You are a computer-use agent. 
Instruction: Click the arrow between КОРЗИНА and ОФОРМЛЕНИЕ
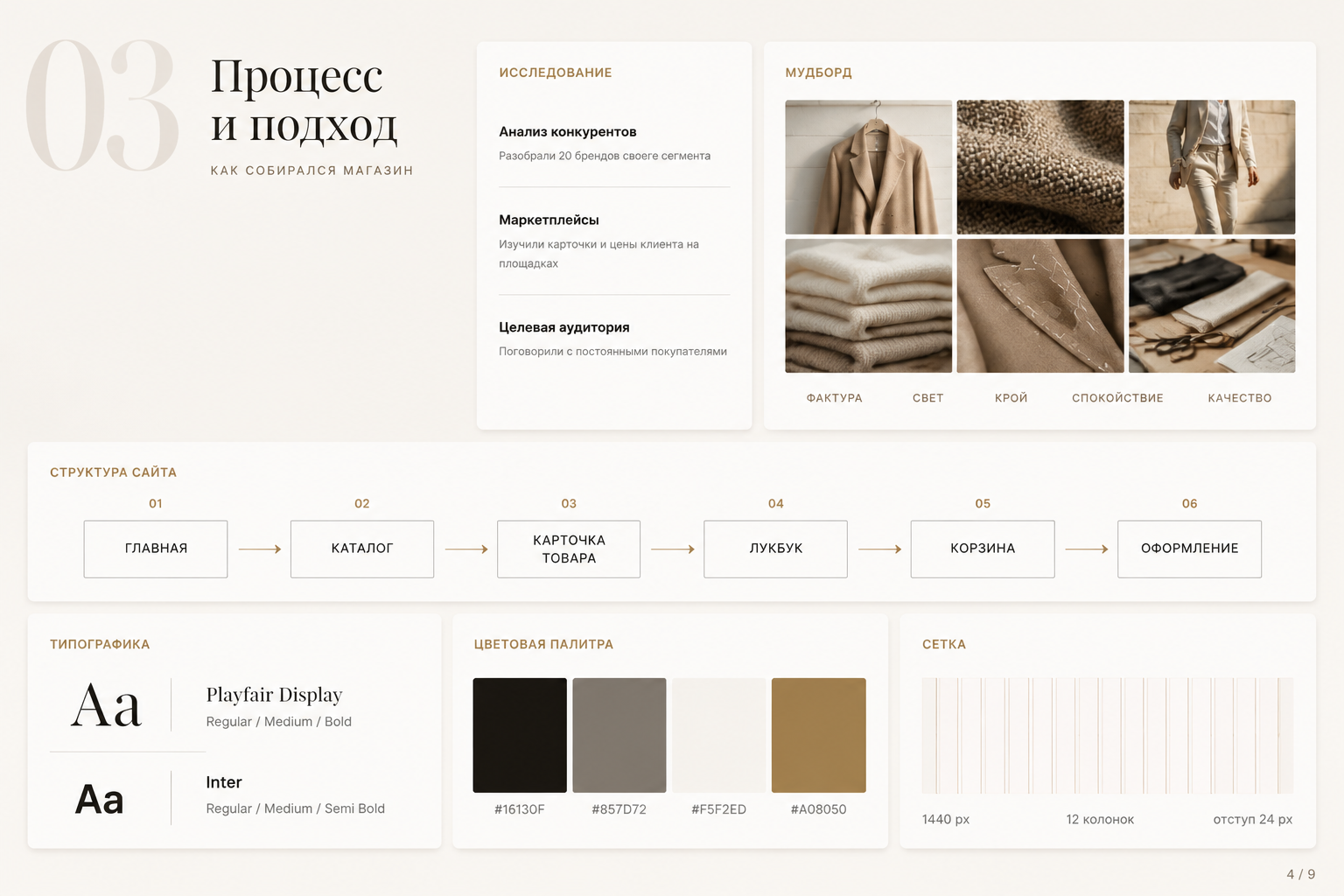tap(1087, 549)
